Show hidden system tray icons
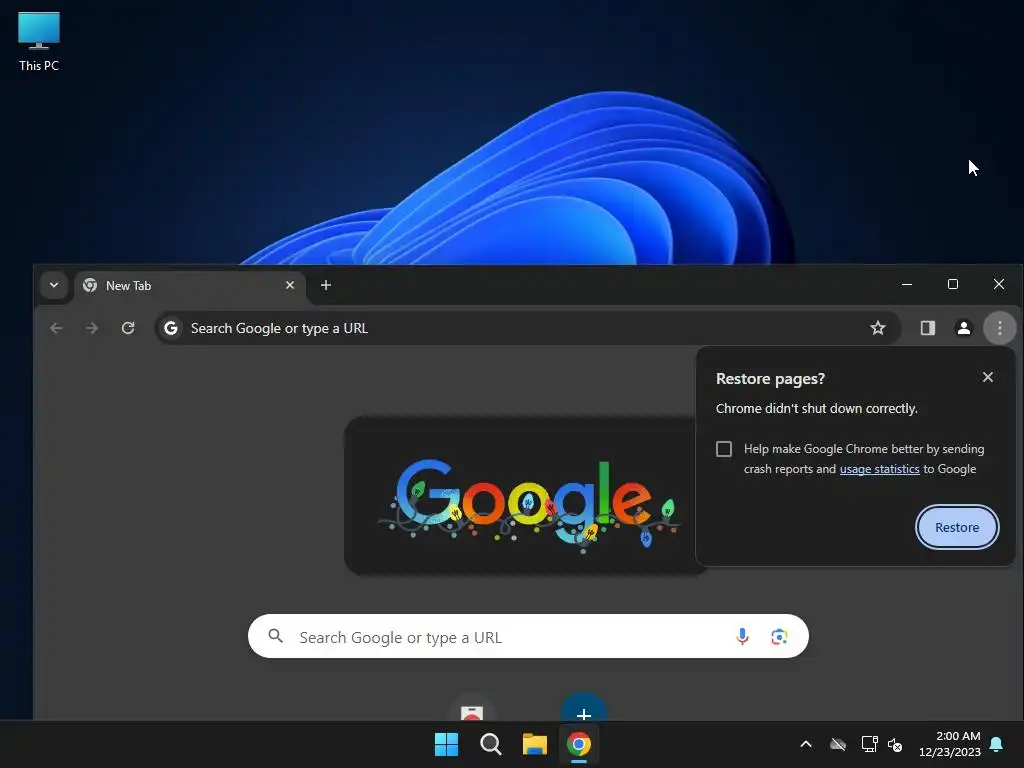The height and width of the screenshot is (768, 1024). click(806, 744)
